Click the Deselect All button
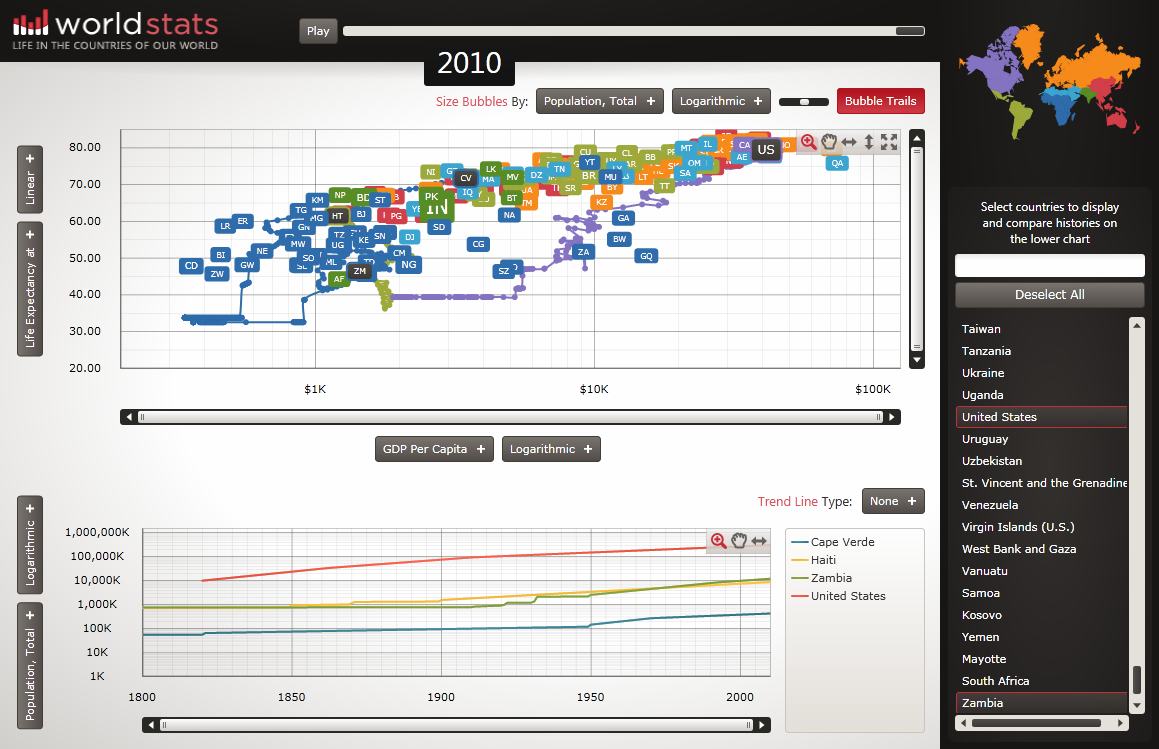Screen dimensions: 1159x749 coord(1050,294)
